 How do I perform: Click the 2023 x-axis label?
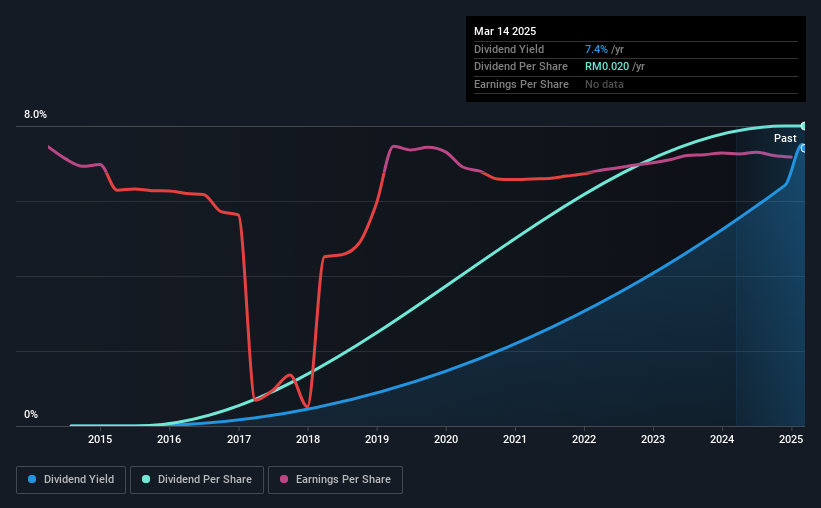653,439
